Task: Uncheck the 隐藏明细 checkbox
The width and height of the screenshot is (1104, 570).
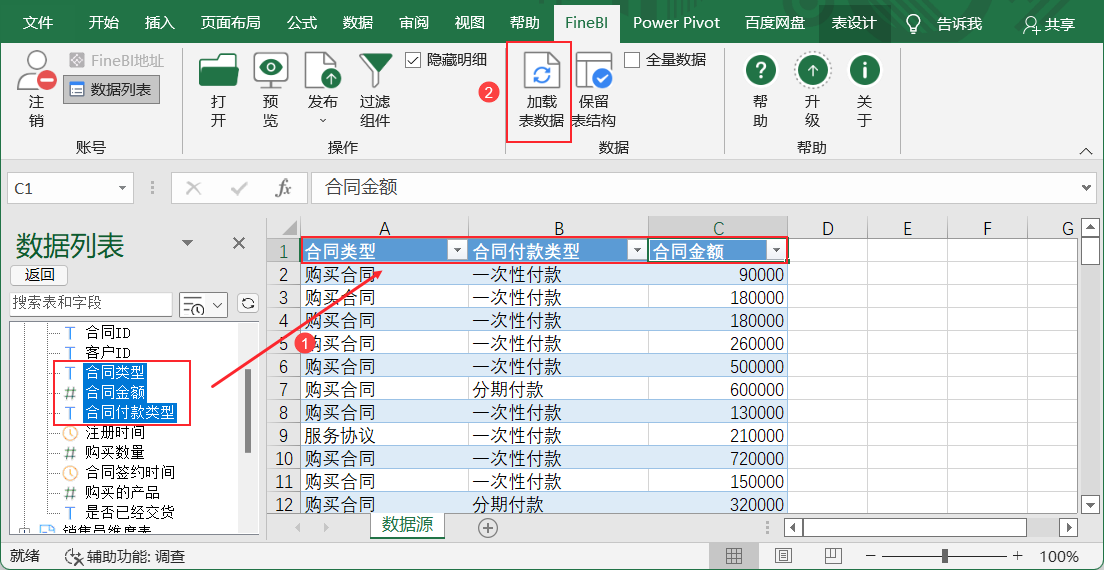Action: [x=413, y=60]
